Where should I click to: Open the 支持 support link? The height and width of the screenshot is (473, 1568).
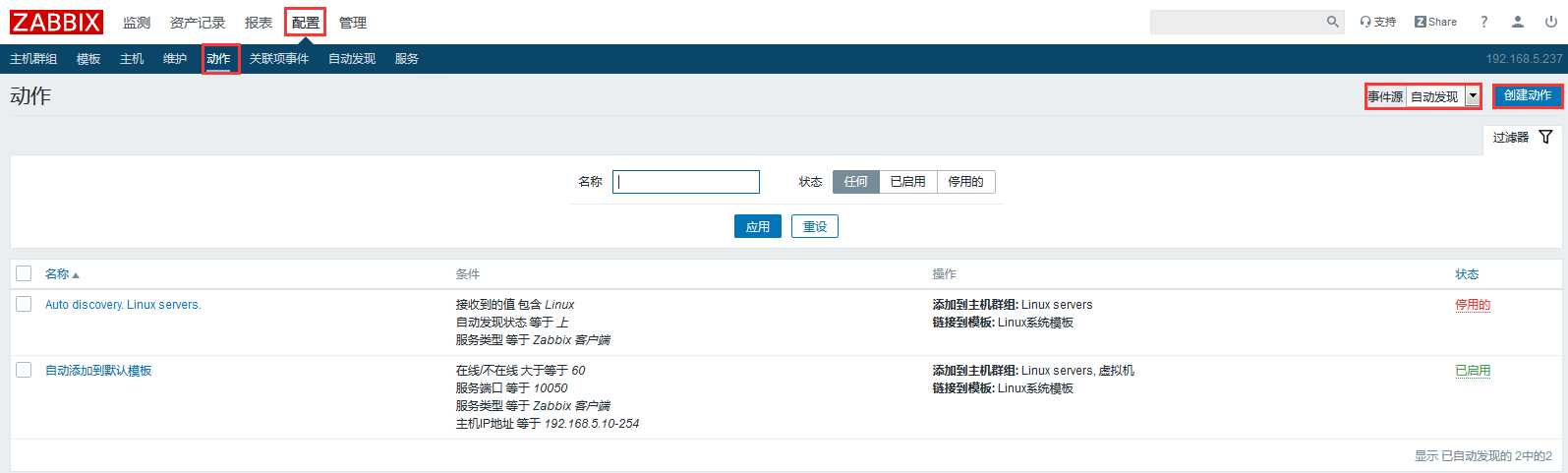pos(1378,22)
